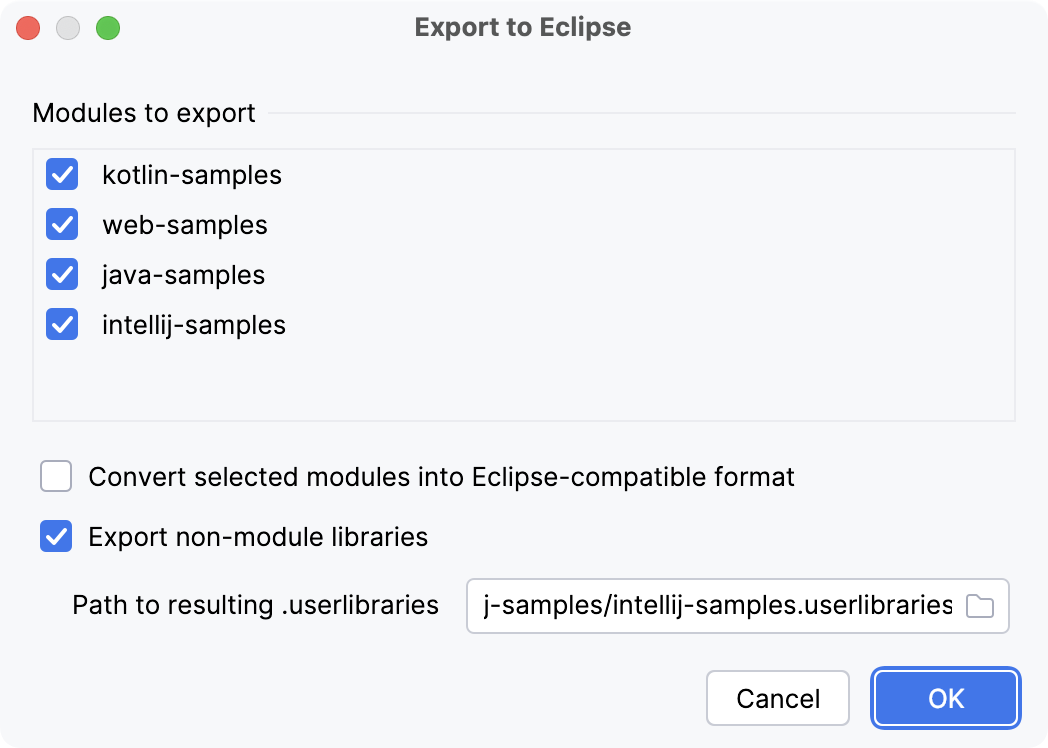Cancel the Export to Eclipse dialog
The height and width of the screenshot is (748, 1048).
pos(777,698)
